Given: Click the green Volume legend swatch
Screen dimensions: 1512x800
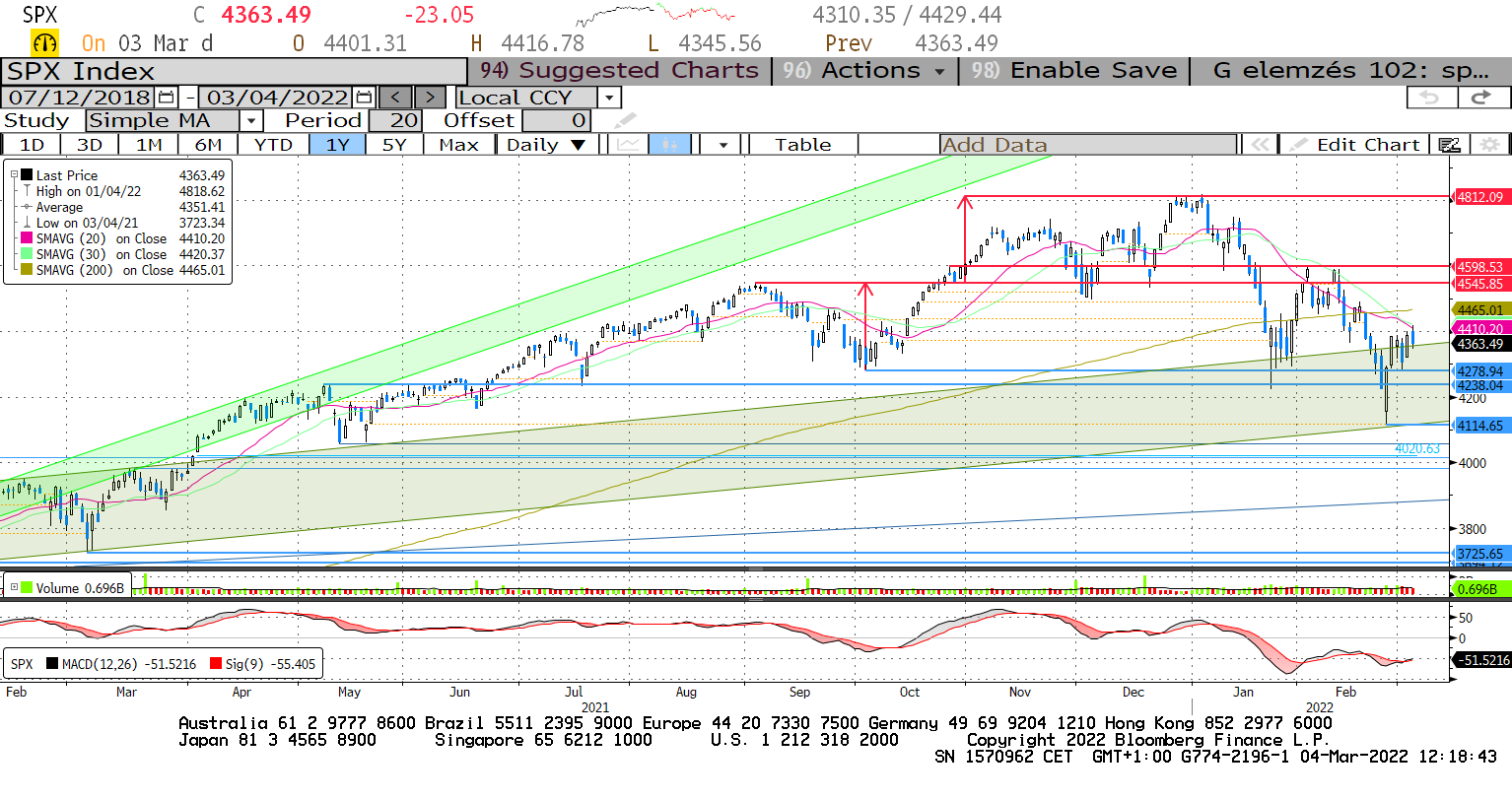Looking at the screenshot, I should coord(28,587).
